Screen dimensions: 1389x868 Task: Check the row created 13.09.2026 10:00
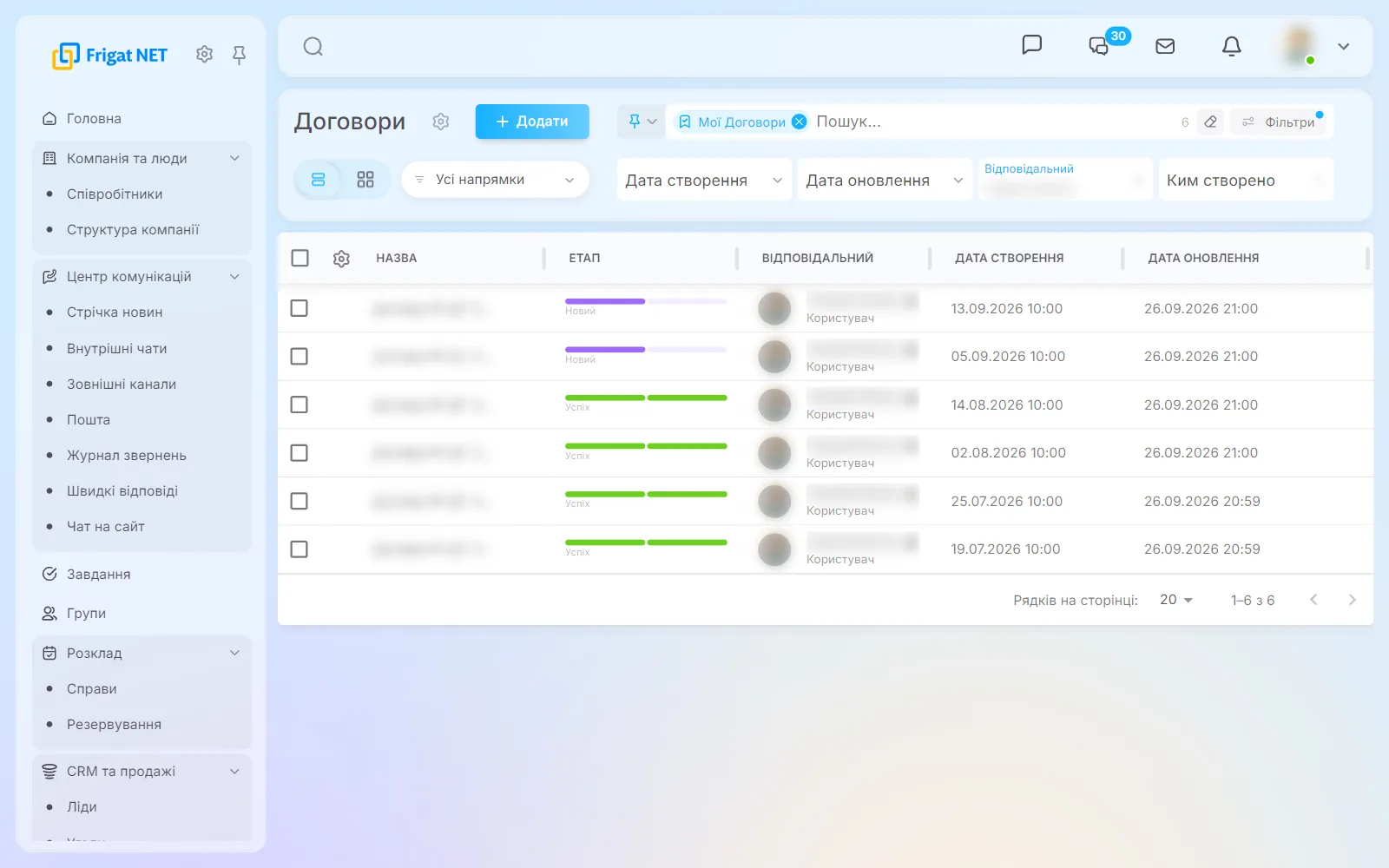pyautogui.click(x=299, y=308)
